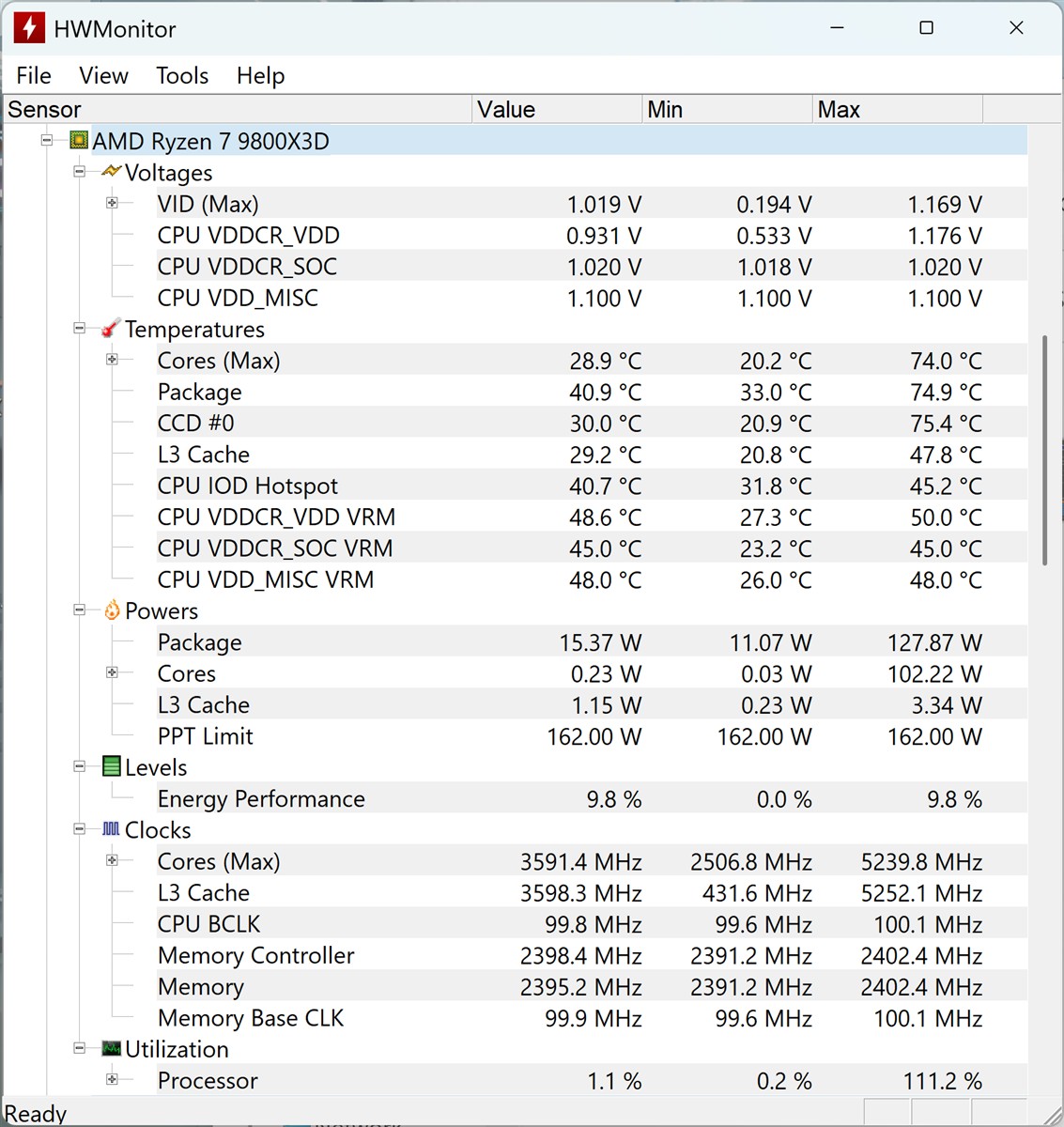Open the Help menu

pyautogui.click(x=260, y=75)
